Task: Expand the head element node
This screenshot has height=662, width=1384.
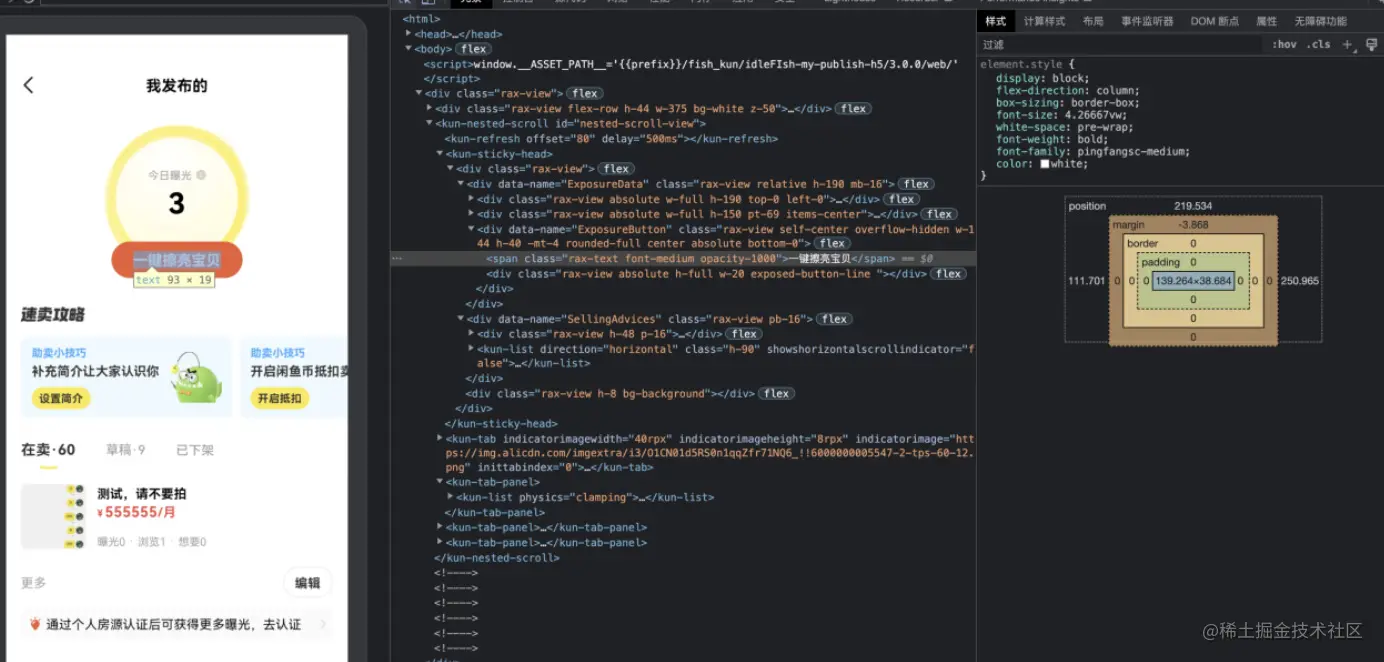Action: pyautogui.click(x=409, y=33)
